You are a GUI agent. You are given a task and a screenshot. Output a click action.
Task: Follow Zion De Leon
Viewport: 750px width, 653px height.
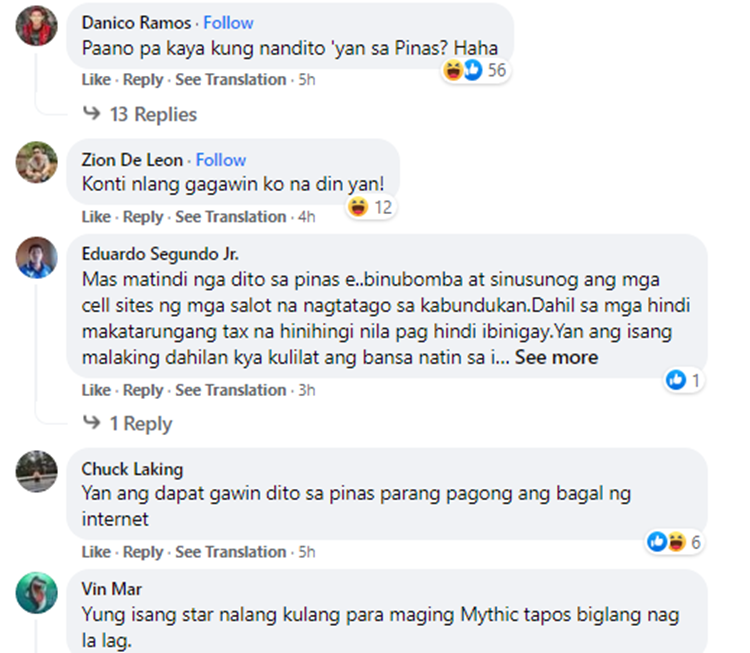pyautogui.click(x=221, y=160)
